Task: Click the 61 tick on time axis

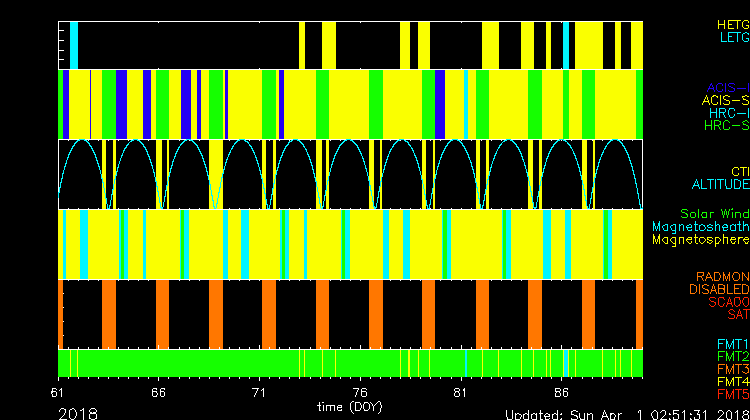Action: click(x=59, y=393)
